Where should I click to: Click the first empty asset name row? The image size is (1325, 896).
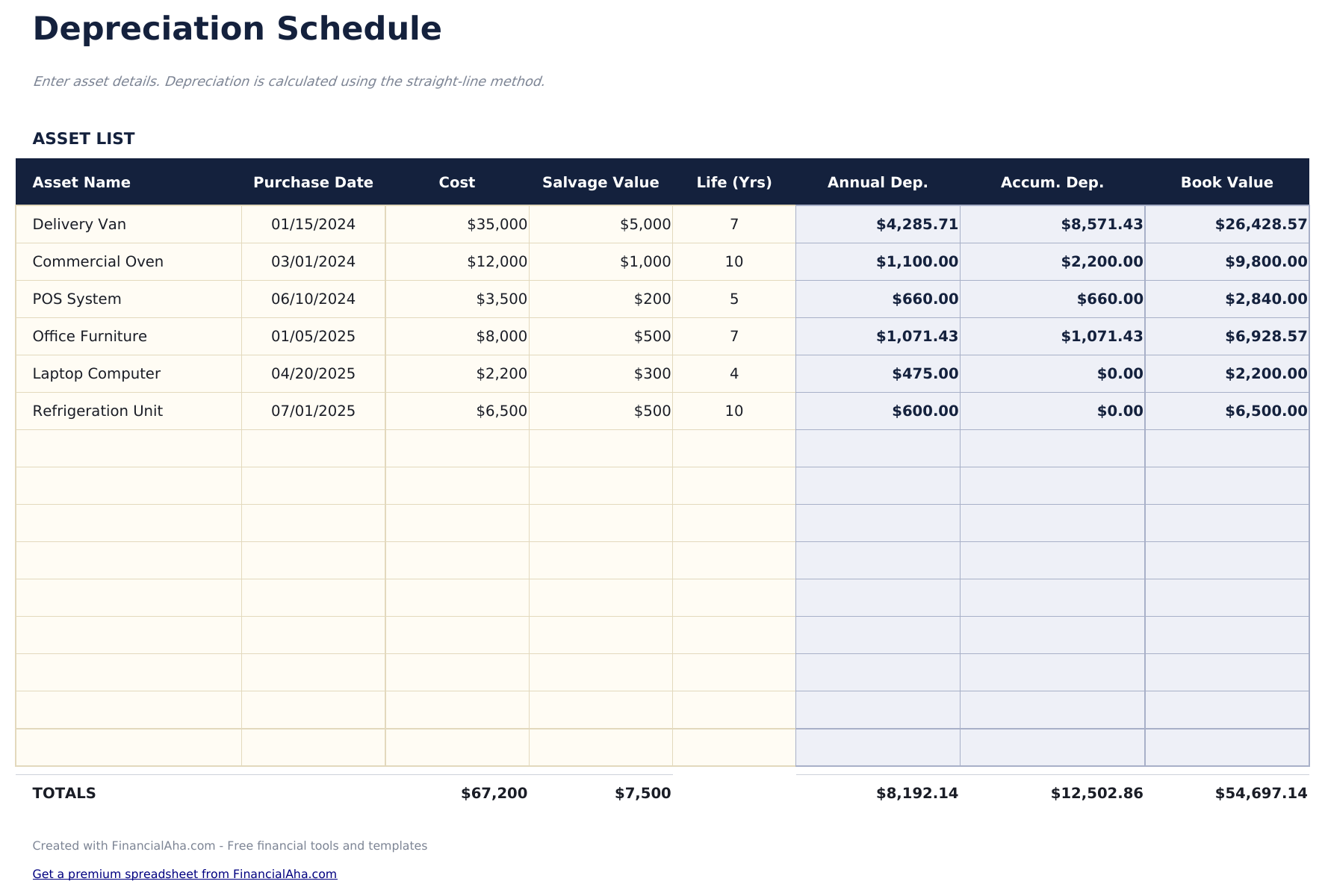(127, 448)
